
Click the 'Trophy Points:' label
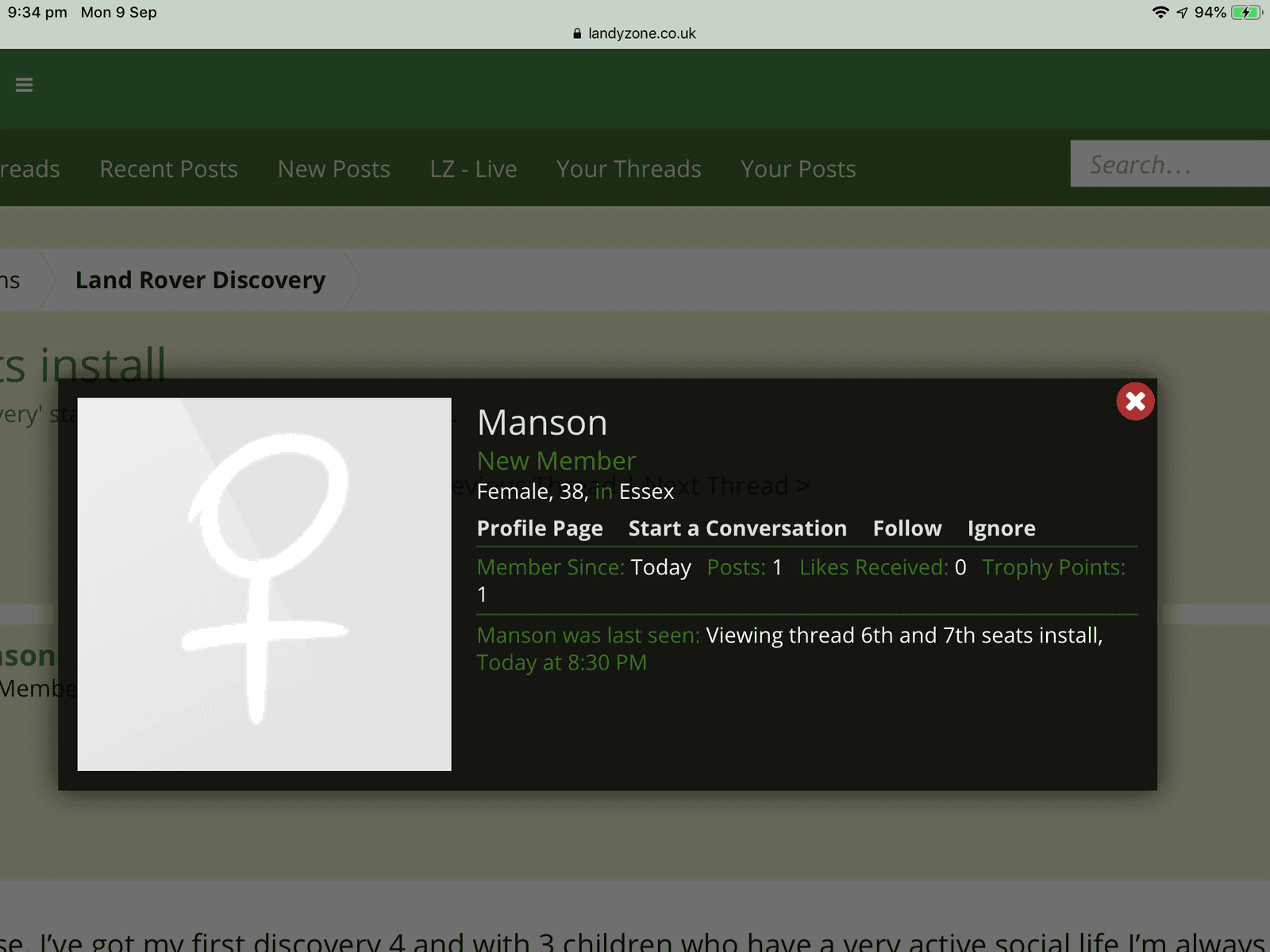tap(1053, 567)
